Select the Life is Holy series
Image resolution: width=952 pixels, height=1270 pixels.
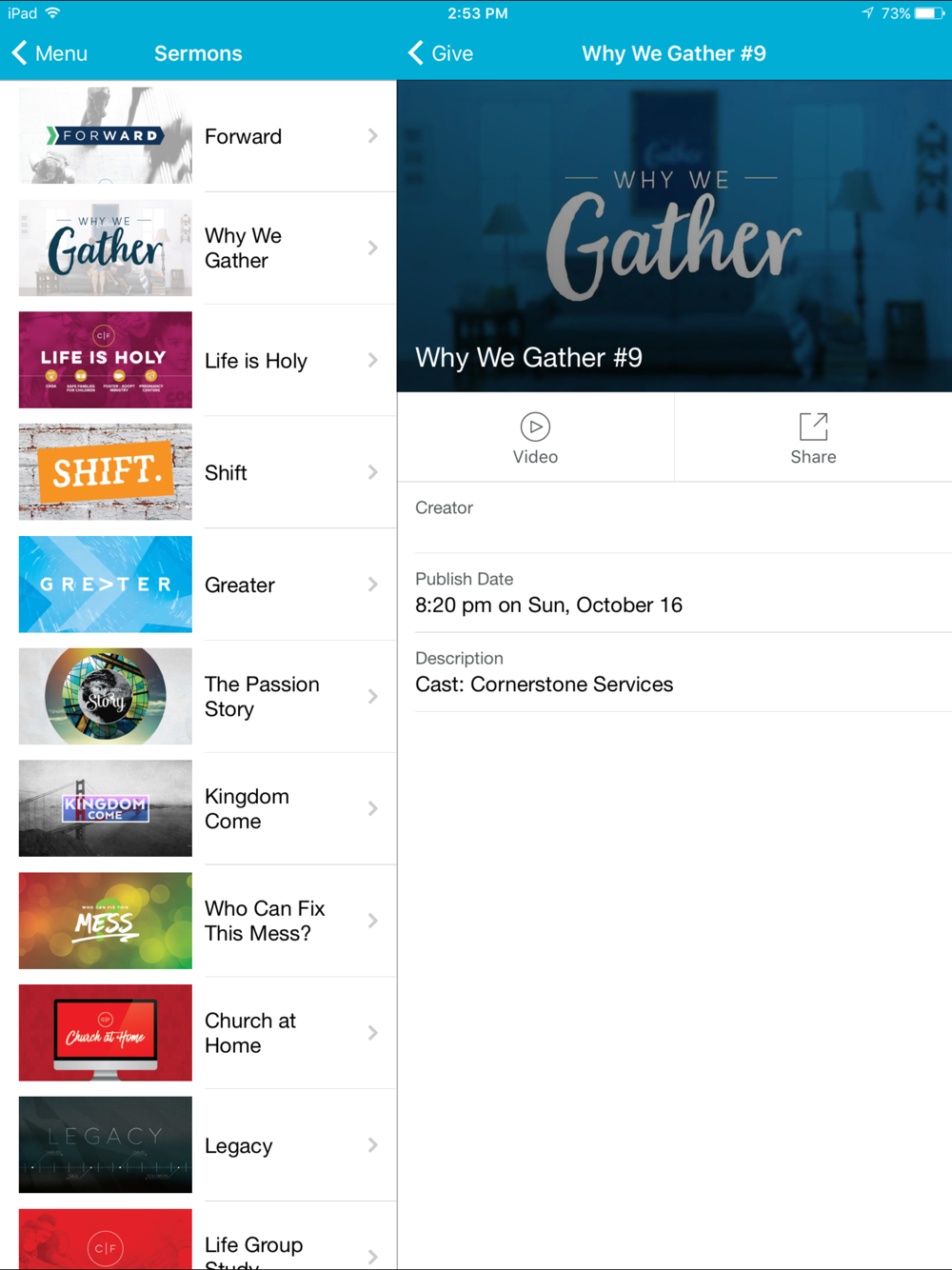pos(198,360)
